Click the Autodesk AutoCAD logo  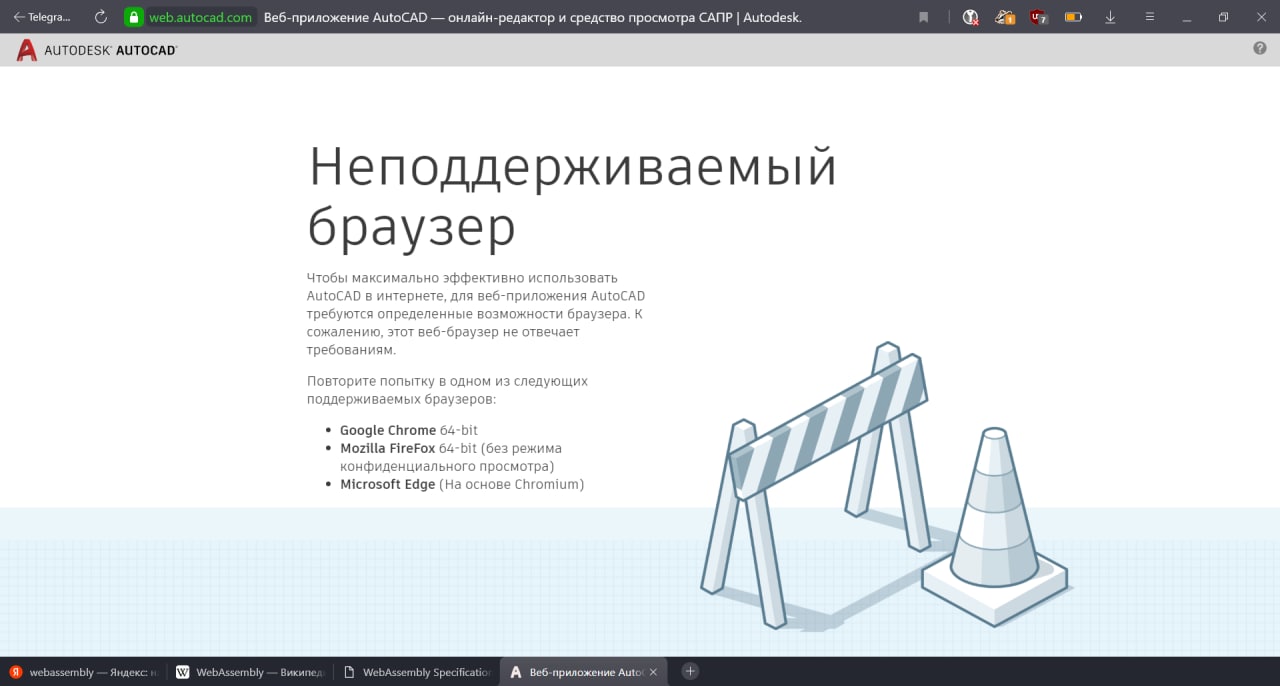[97, 50]
